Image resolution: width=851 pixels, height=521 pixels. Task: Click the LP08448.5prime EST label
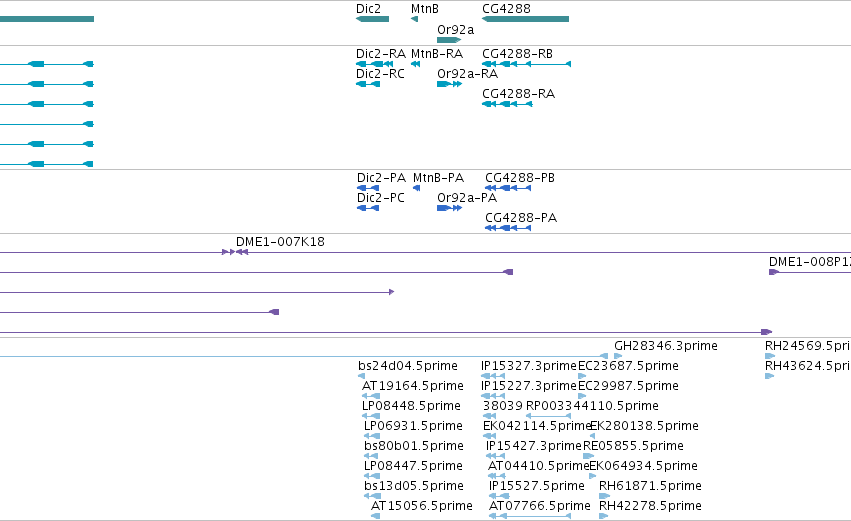pyautogui.click(x=411, y=406)
